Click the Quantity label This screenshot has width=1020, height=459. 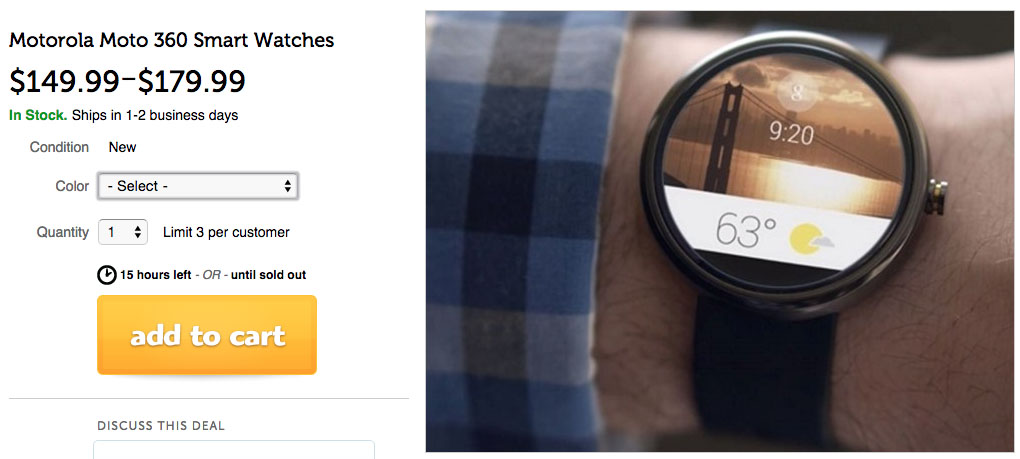pos(62,232)
